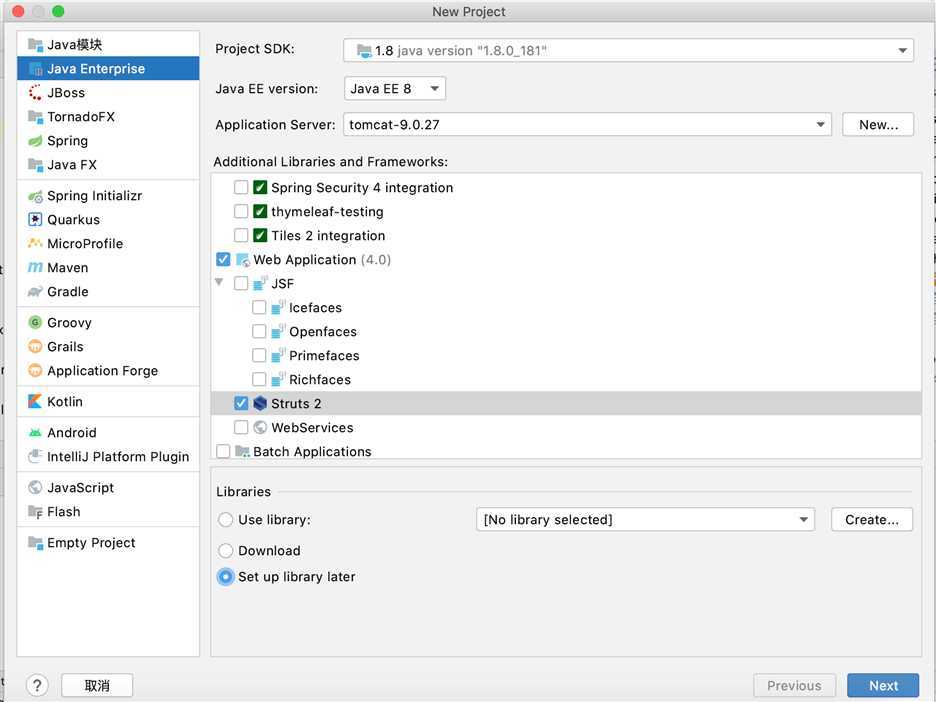The width and height of the screenshot is (936, 702).
Task: Click the Spring Initializr icon
Action: click(x=35, y=196)
